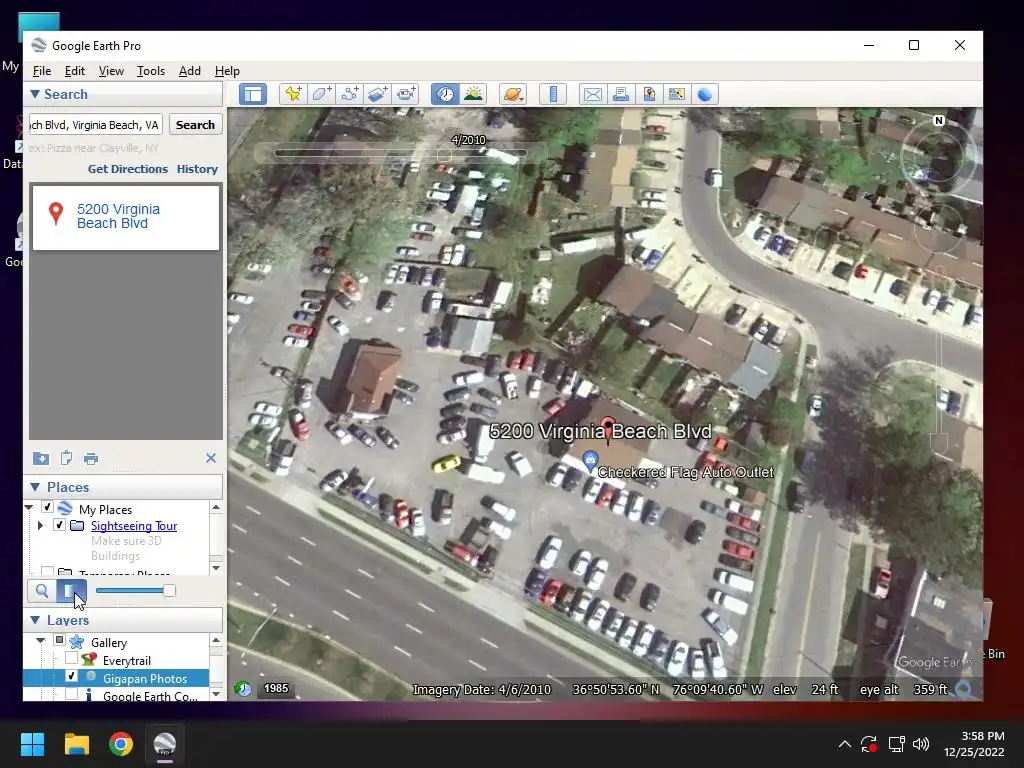Viewport: 1024px width, 768px height.
Task: Open the Edit menu
Action: (x=74, y=71)
